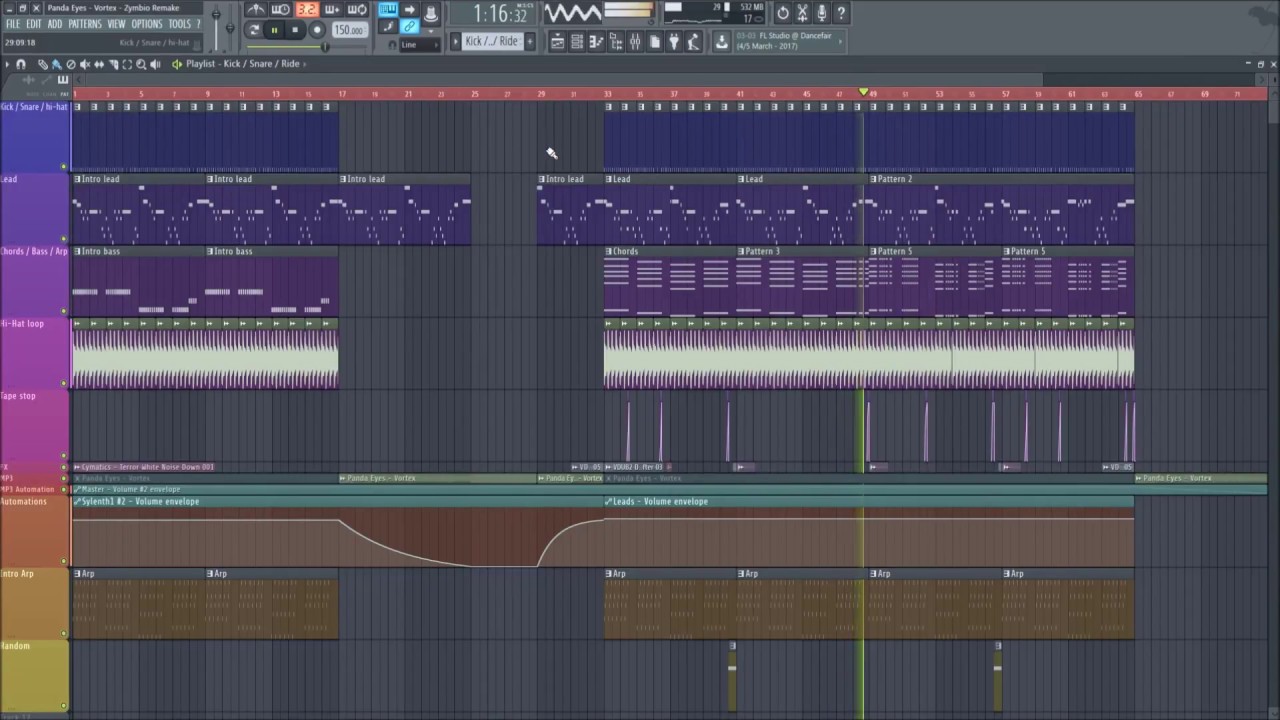Open the FILE menu

12,24
